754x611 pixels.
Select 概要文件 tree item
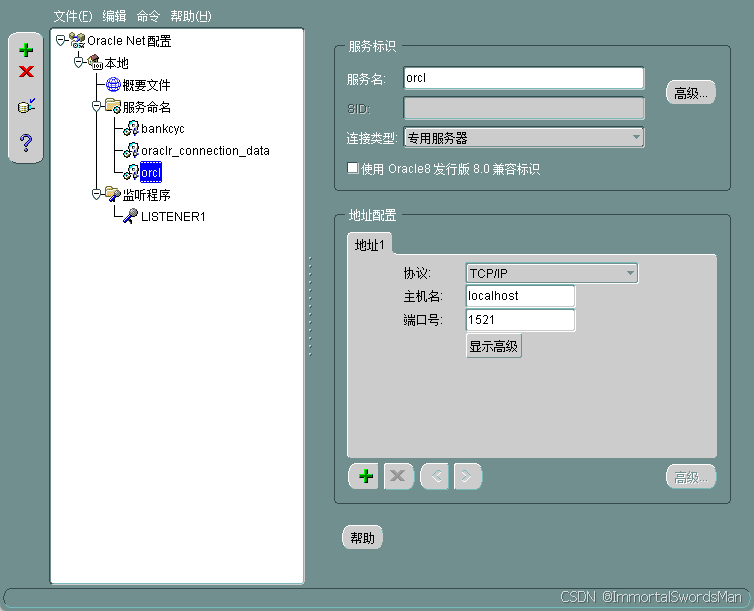(x=147, y=85)
